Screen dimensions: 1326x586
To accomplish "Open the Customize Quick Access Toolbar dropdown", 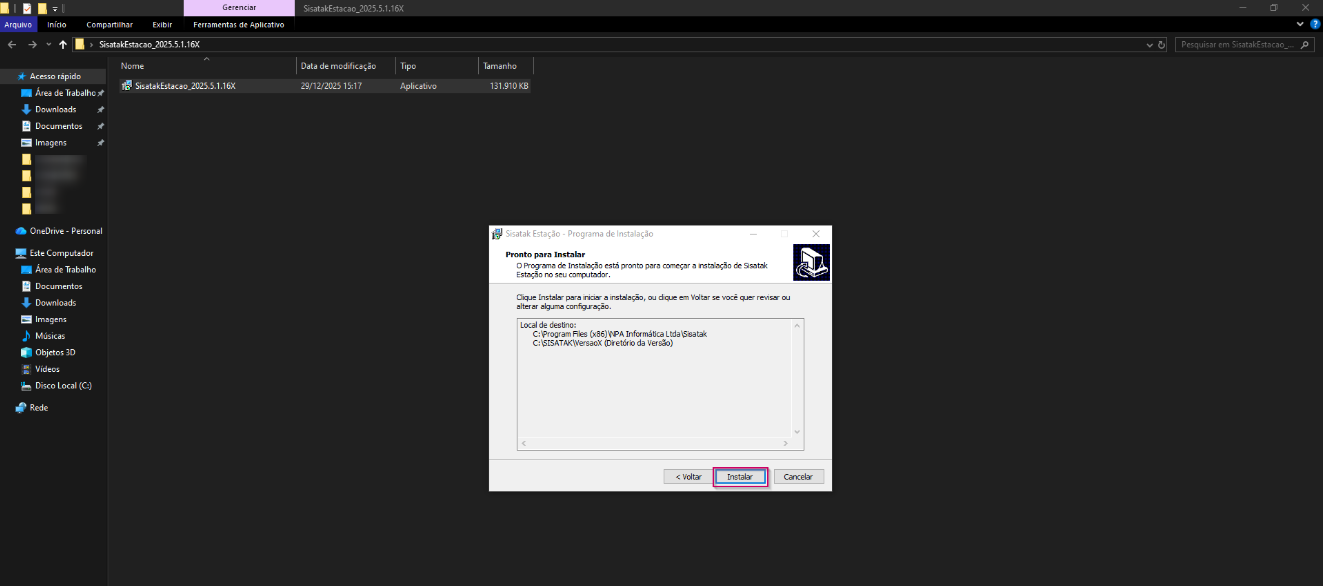I will coord(55,8).
